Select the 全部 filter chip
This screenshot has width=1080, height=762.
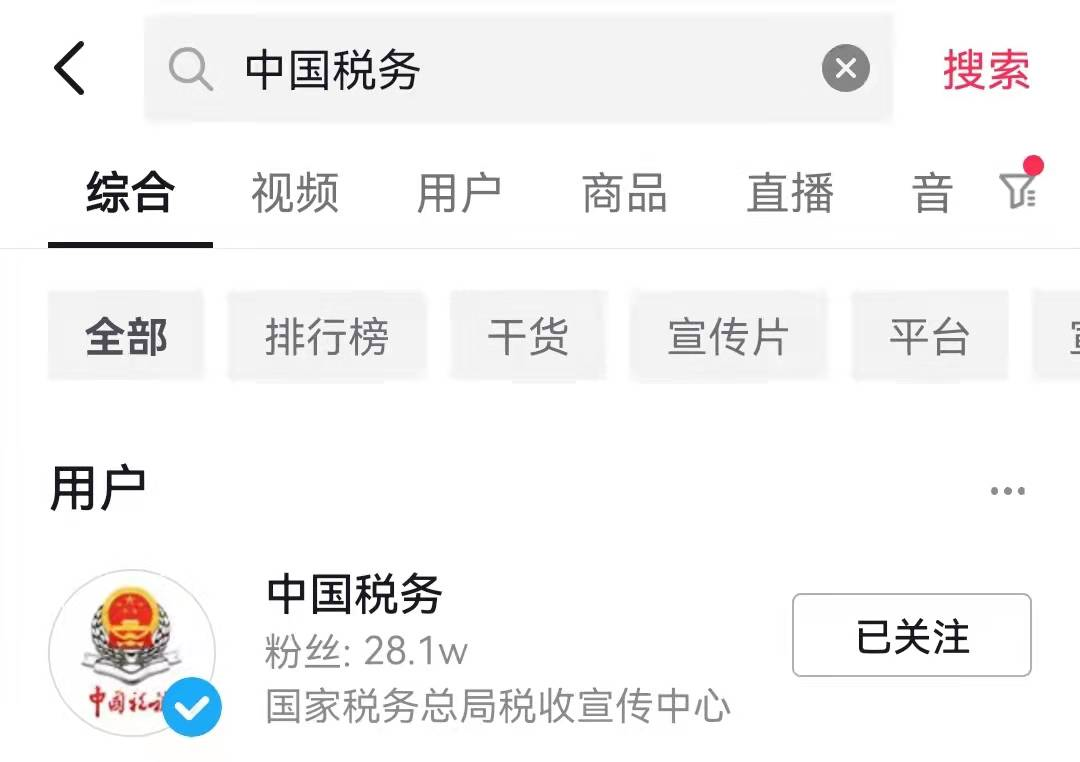126,336
